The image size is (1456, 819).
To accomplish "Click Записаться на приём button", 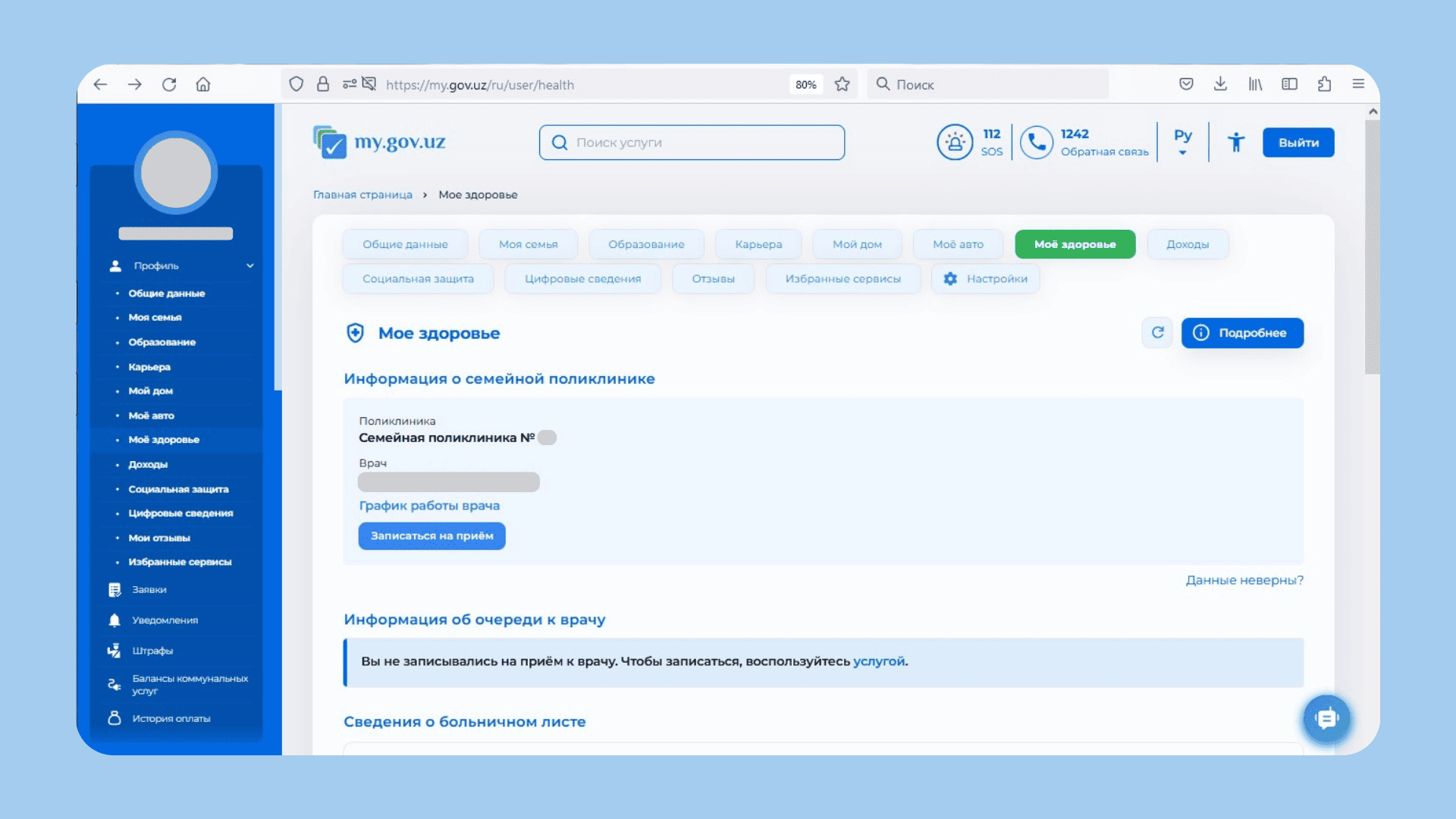I will pos(431,536).
